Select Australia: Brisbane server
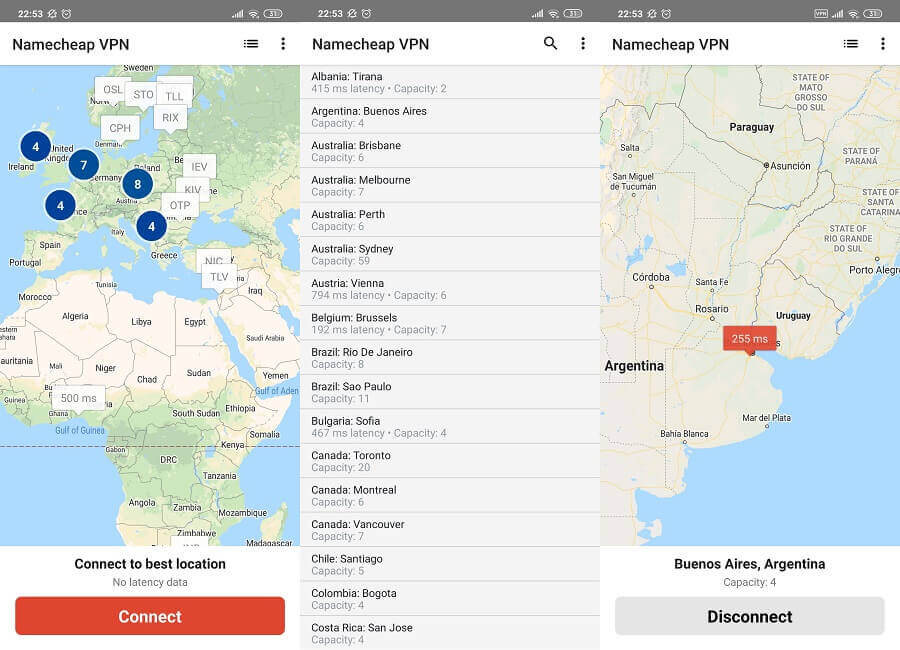 click(450, 151)
